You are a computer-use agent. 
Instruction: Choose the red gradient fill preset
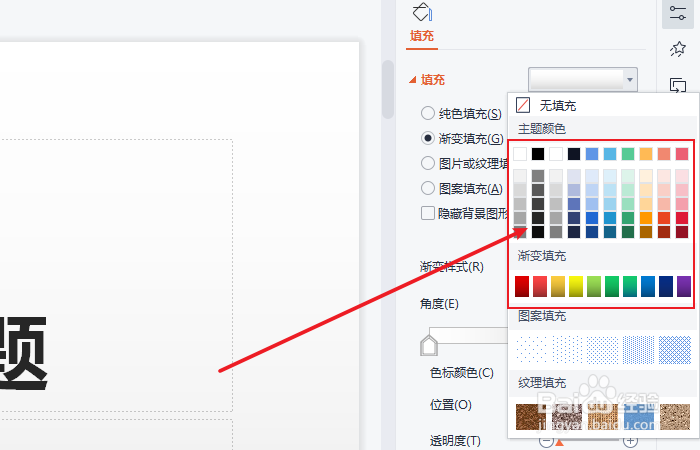pos(522,287)
